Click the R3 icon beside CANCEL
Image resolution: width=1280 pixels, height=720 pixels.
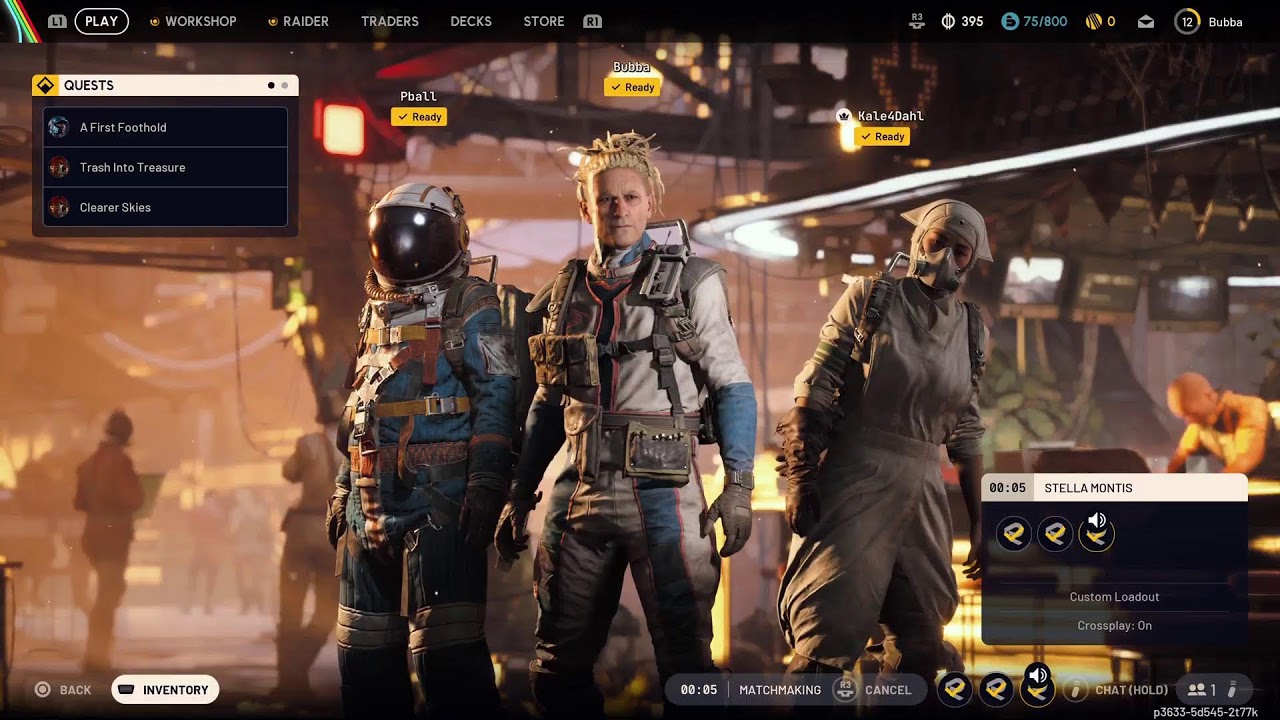coord(845,689)
